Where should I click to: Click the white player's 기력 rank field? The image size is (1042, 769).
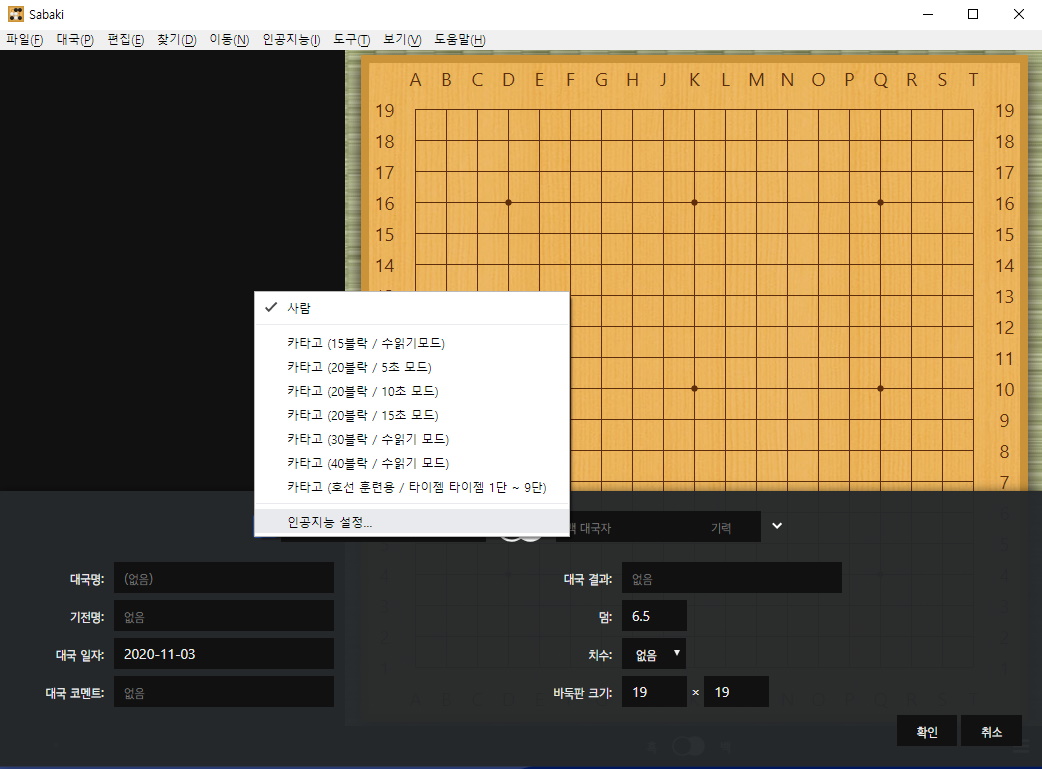732,527
